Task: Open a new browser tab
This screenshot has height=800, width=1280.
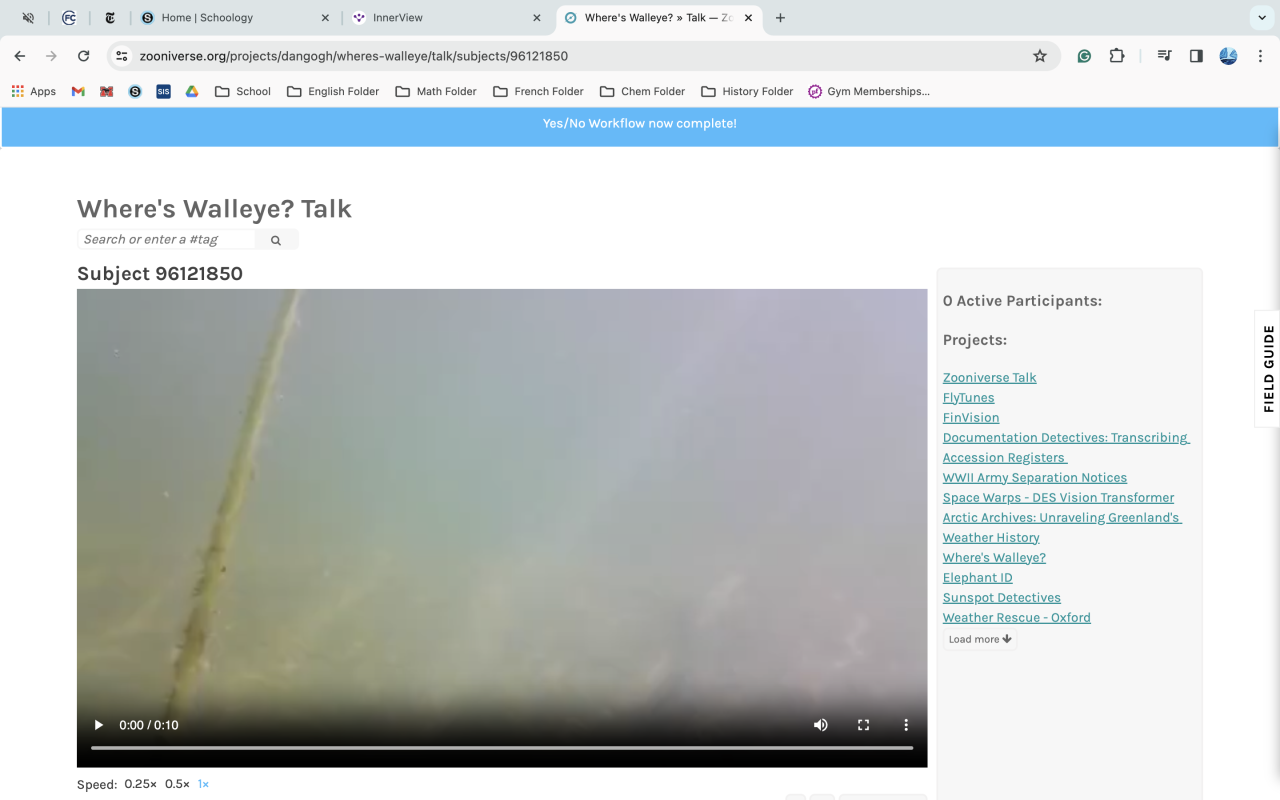Action: 780,18
